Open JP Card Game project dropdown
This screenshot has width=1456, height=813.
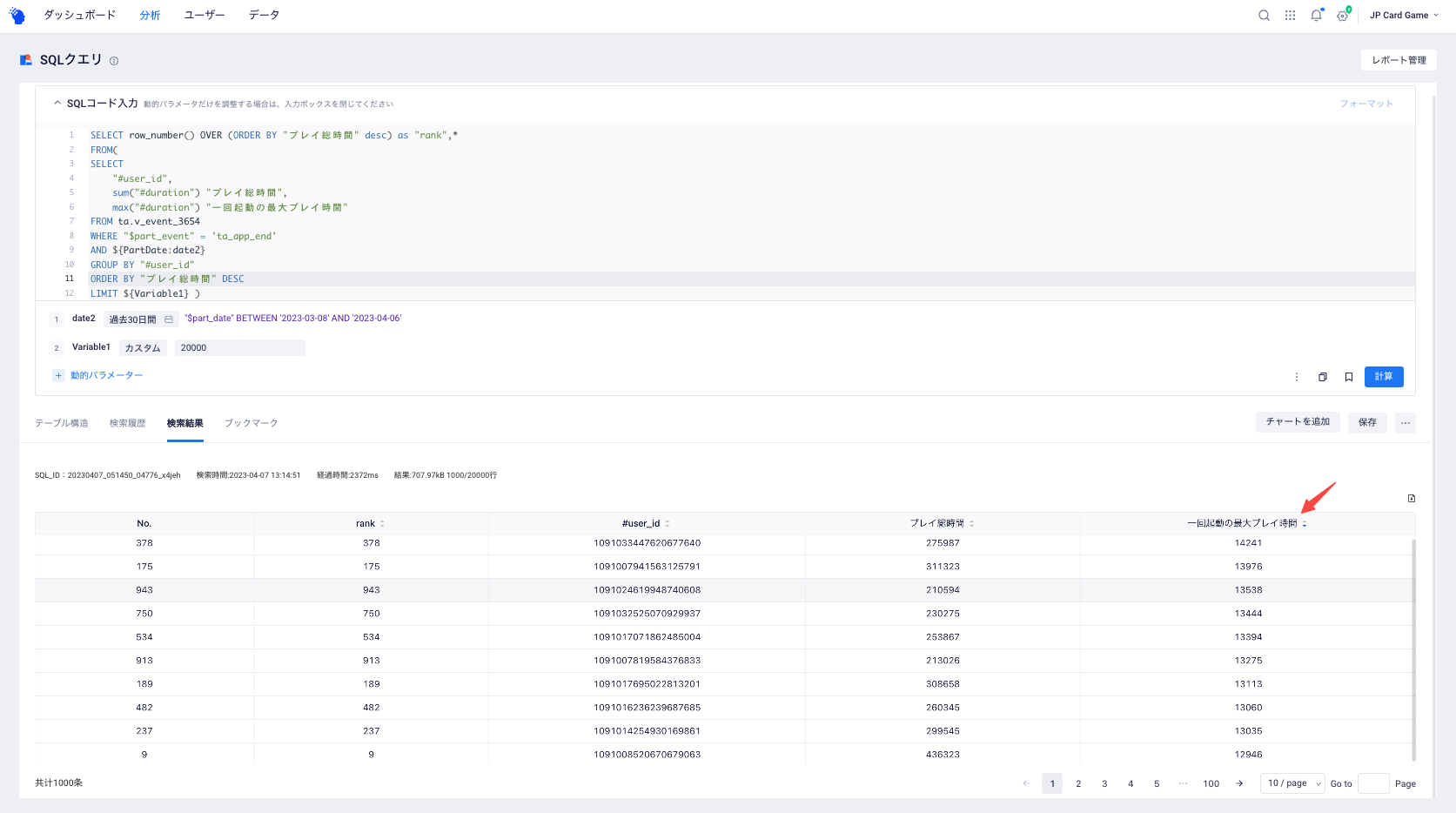(1404, 15)
